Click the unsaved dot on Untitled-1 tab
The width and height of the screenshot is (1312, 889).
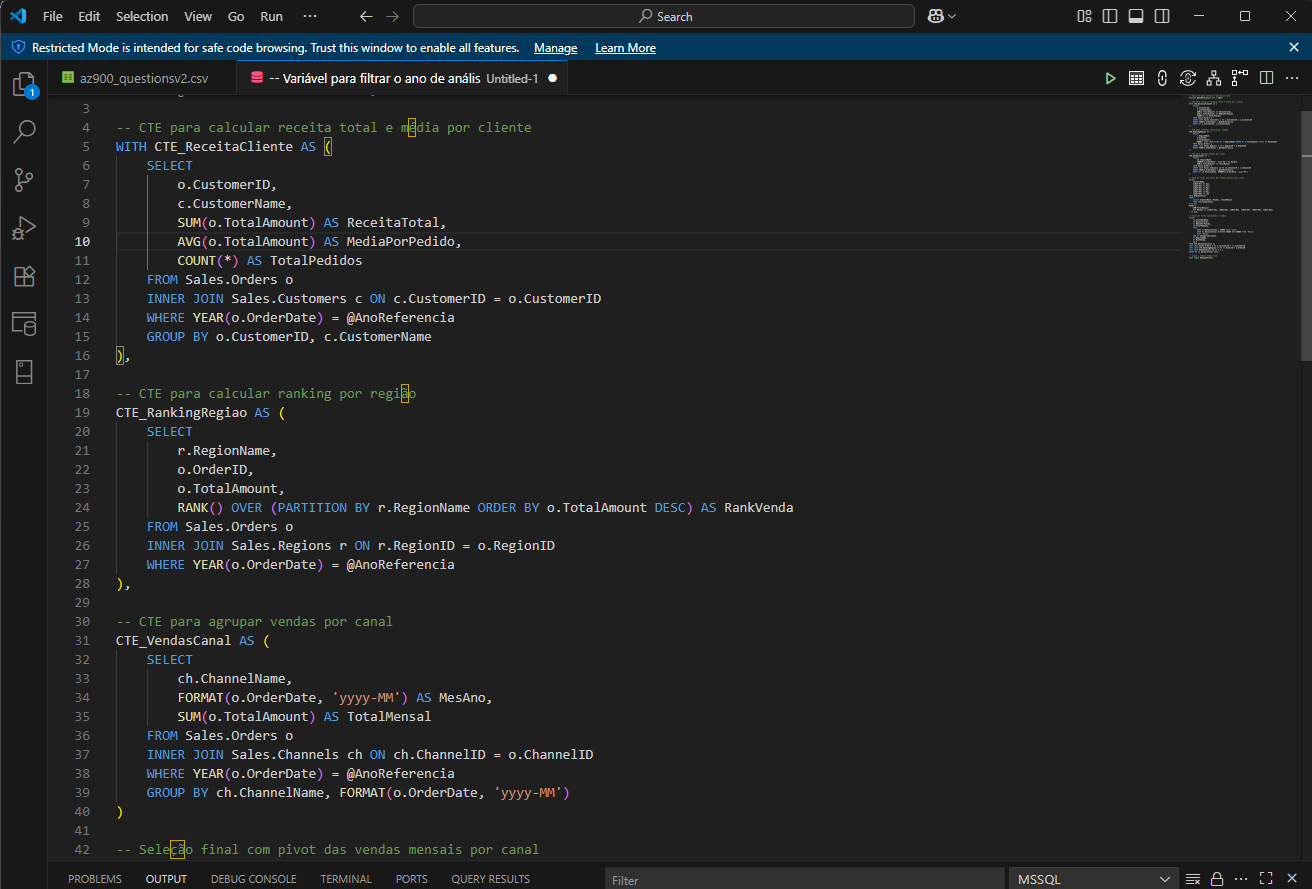[552, 78]
